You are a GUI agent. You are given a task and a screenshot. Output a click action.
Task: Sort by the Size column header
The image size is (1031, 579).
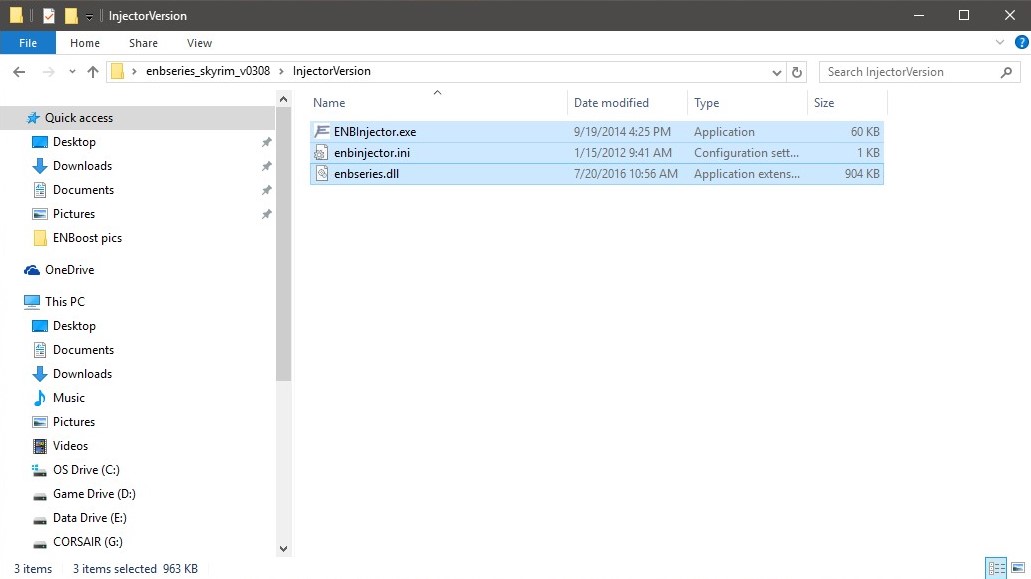pos(824,103)
